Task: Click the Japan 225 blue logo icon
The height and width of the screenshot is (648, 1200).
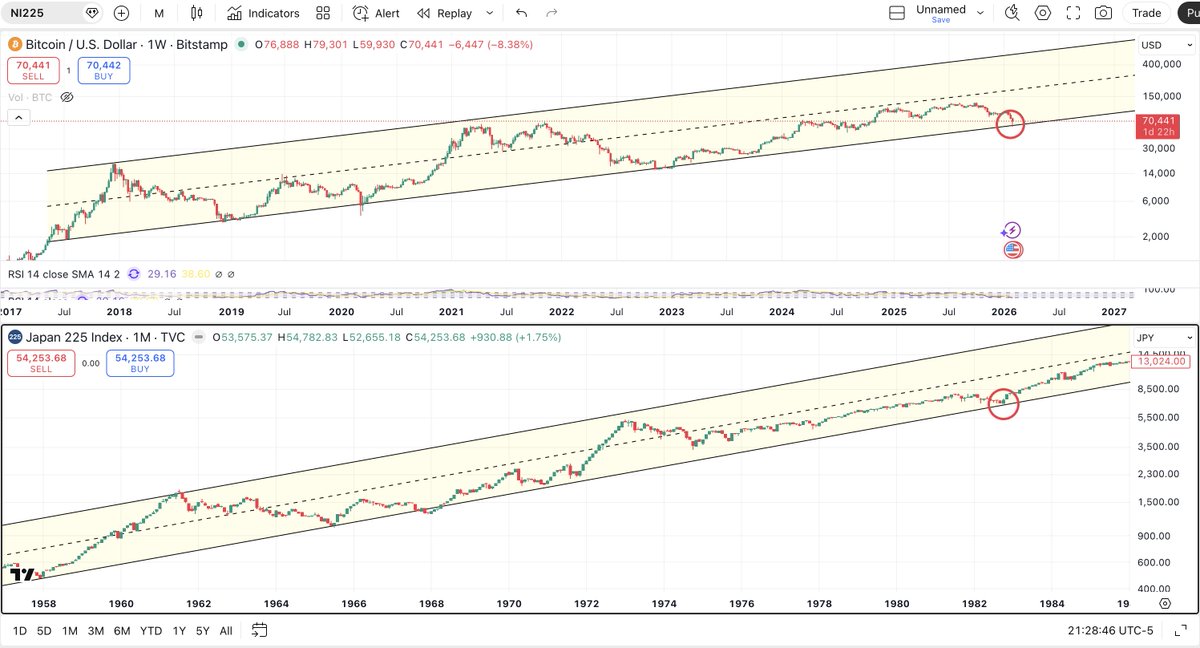Action: [15, 337]
